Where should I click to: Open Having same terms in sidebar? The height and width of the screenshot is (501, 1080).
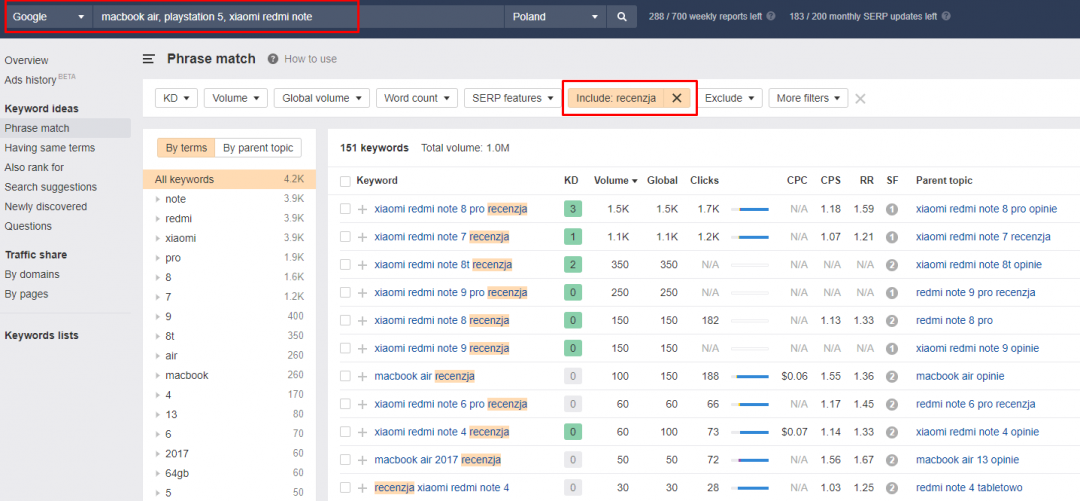50,148
